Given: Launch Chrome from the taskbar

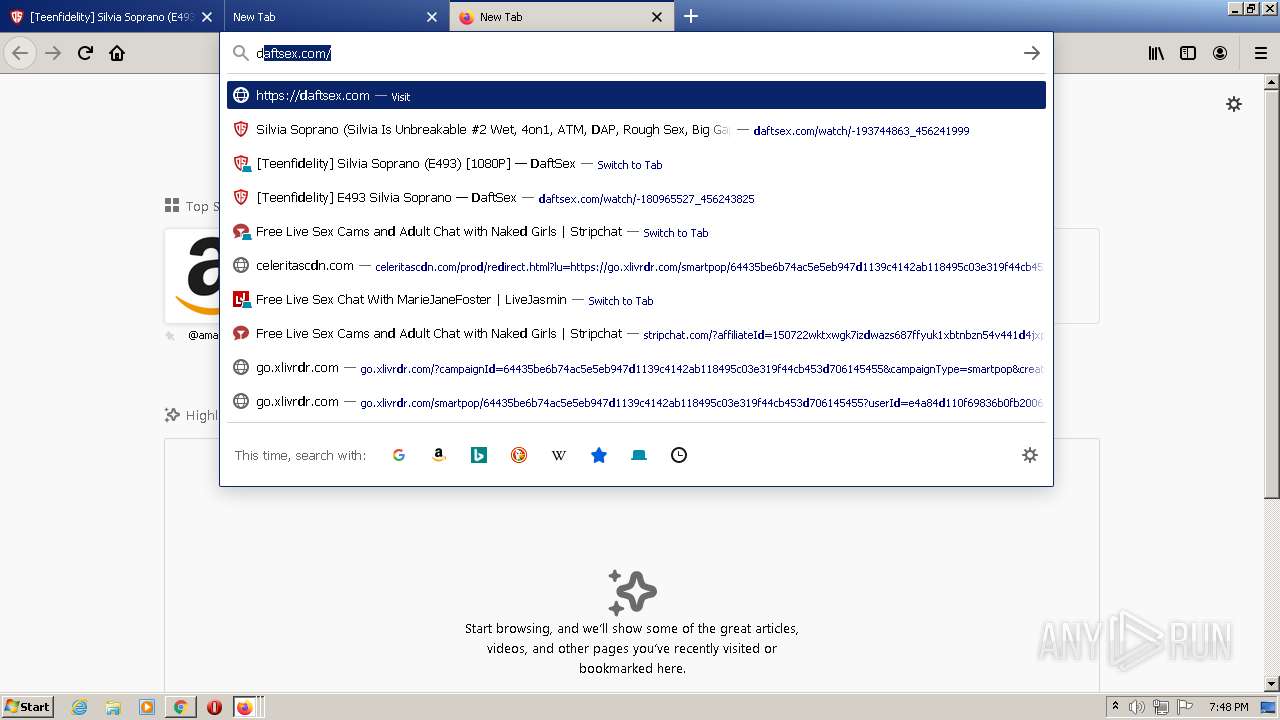Looking at the screenshot, I should click(180, 707).
